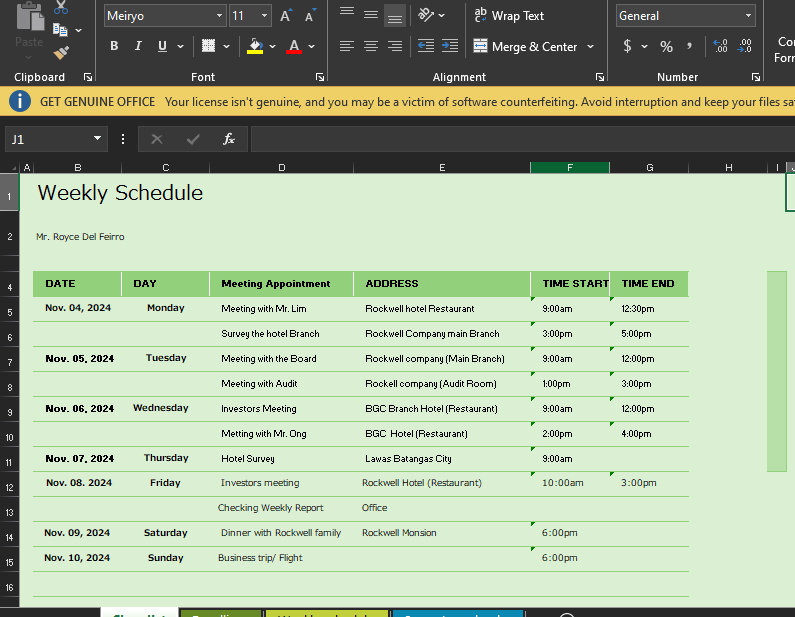Increase font size with large A
Viewport: 795px width, 617px height.
285,16
